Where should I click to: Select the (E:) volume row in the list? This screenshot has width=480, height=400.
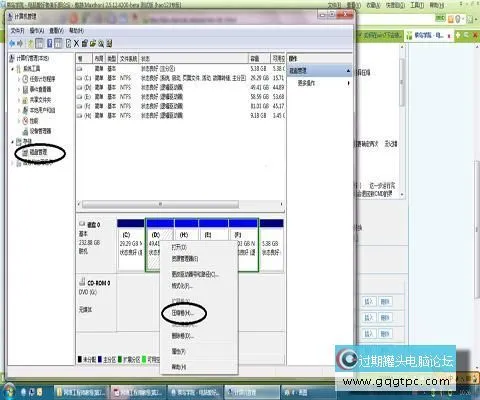pos(180,97)
